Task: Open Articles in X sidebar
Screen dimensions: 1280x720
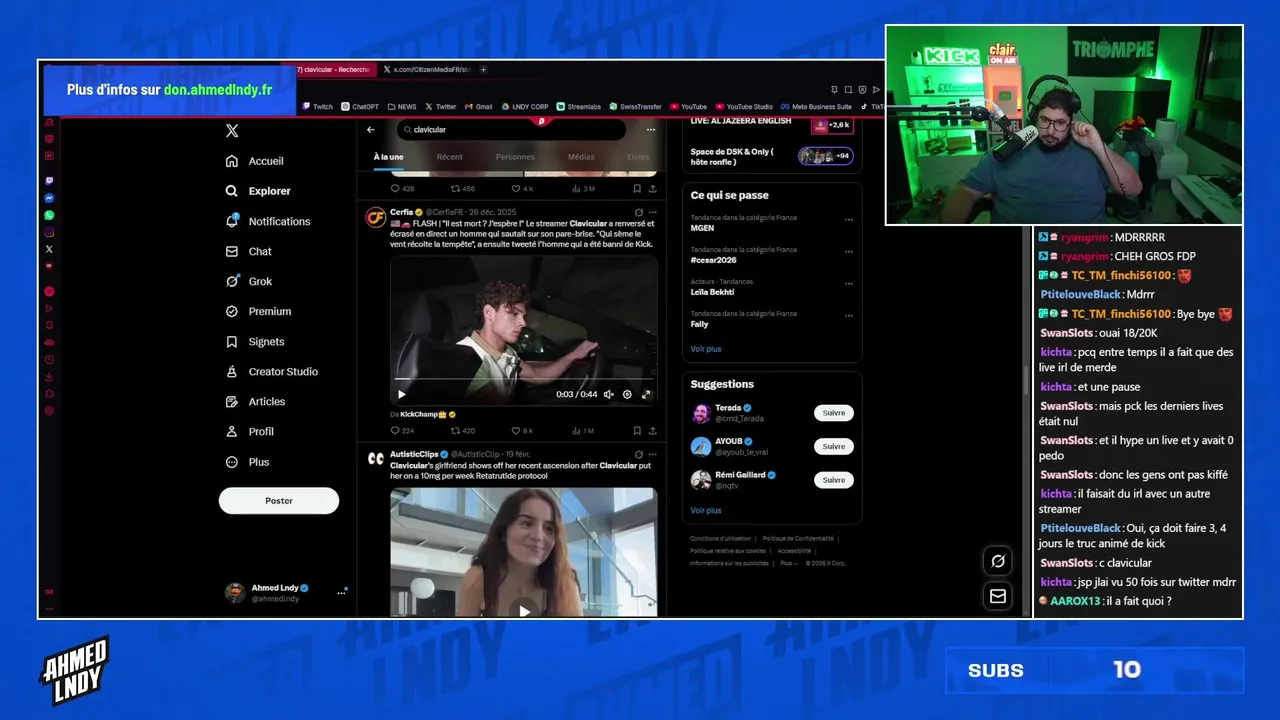Action: click(255, 401)
